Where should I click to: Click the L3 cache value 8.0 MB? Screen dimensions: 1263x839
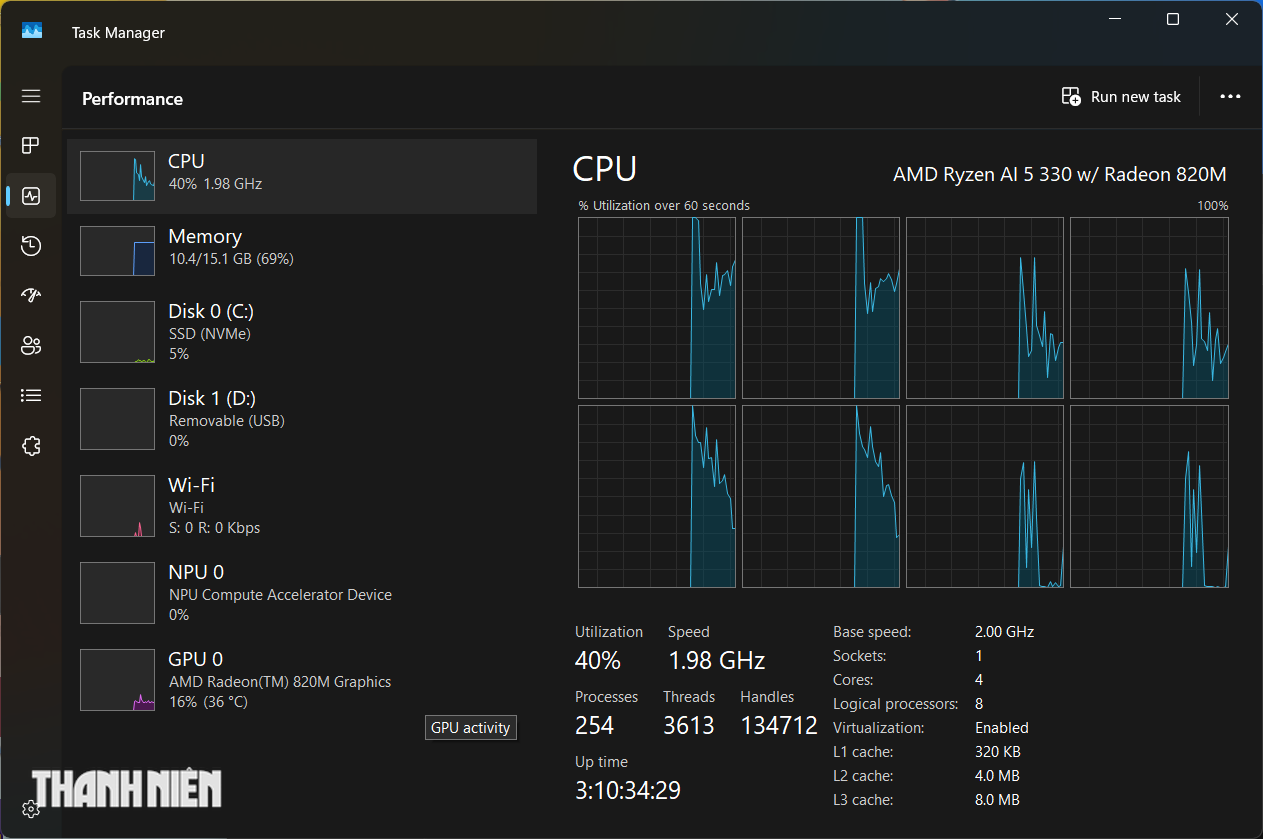pyautogui.click(x=997, y=800)
